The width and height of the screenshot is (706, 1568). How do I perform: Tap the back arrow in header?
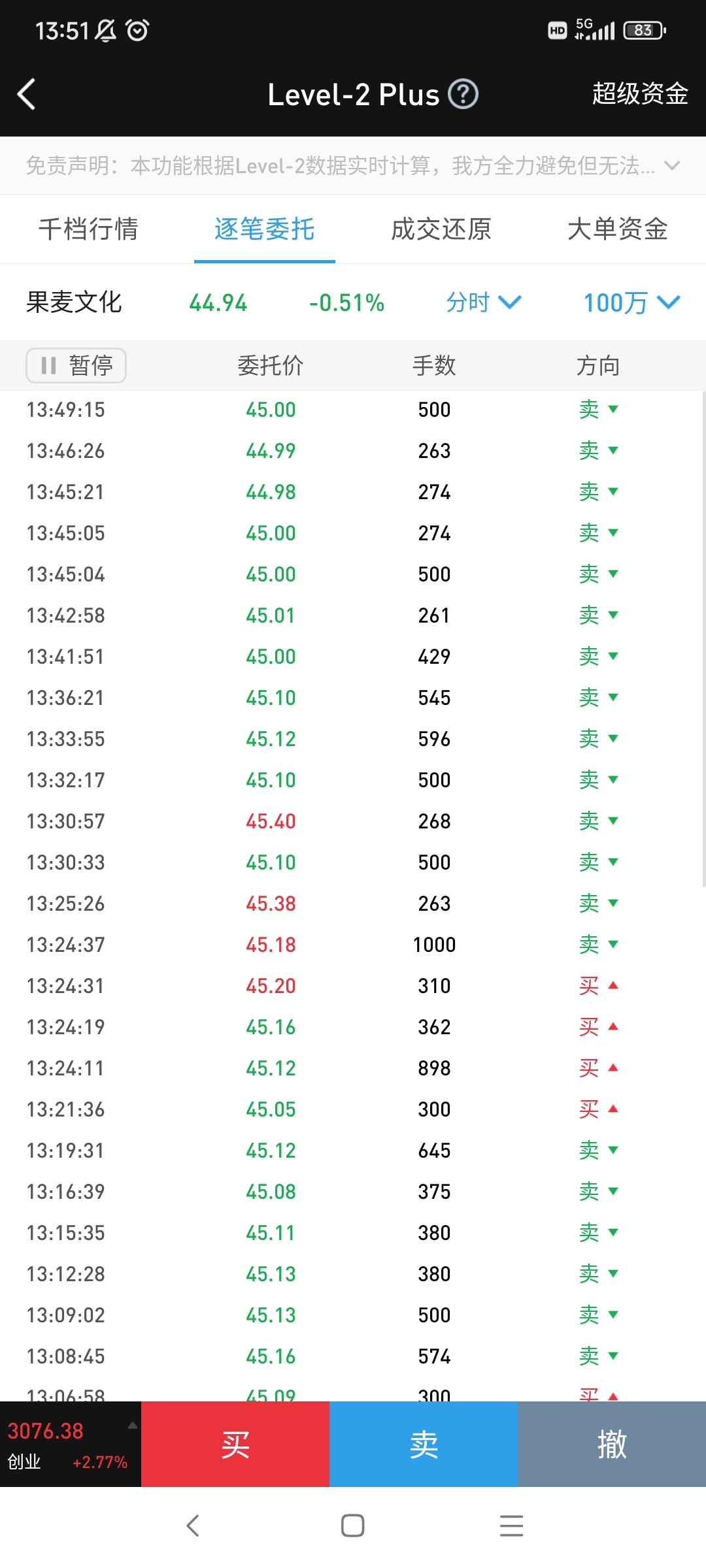coord(26,95)
